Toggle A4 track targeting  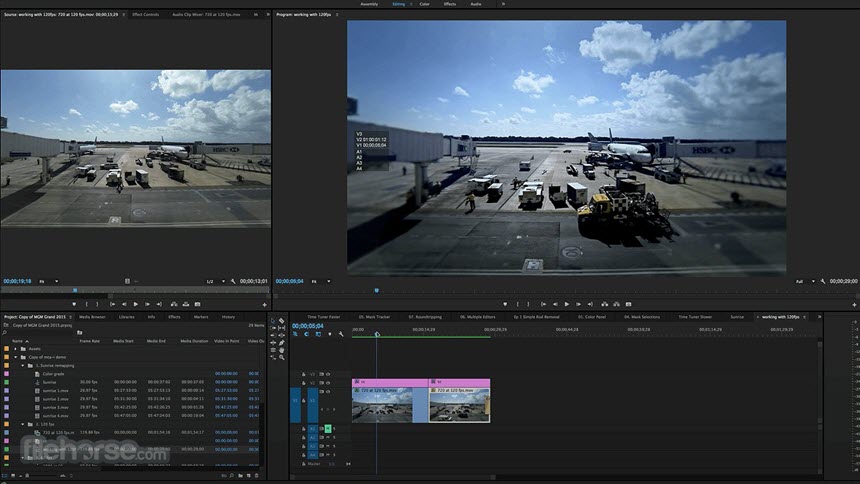click(313, 455)
